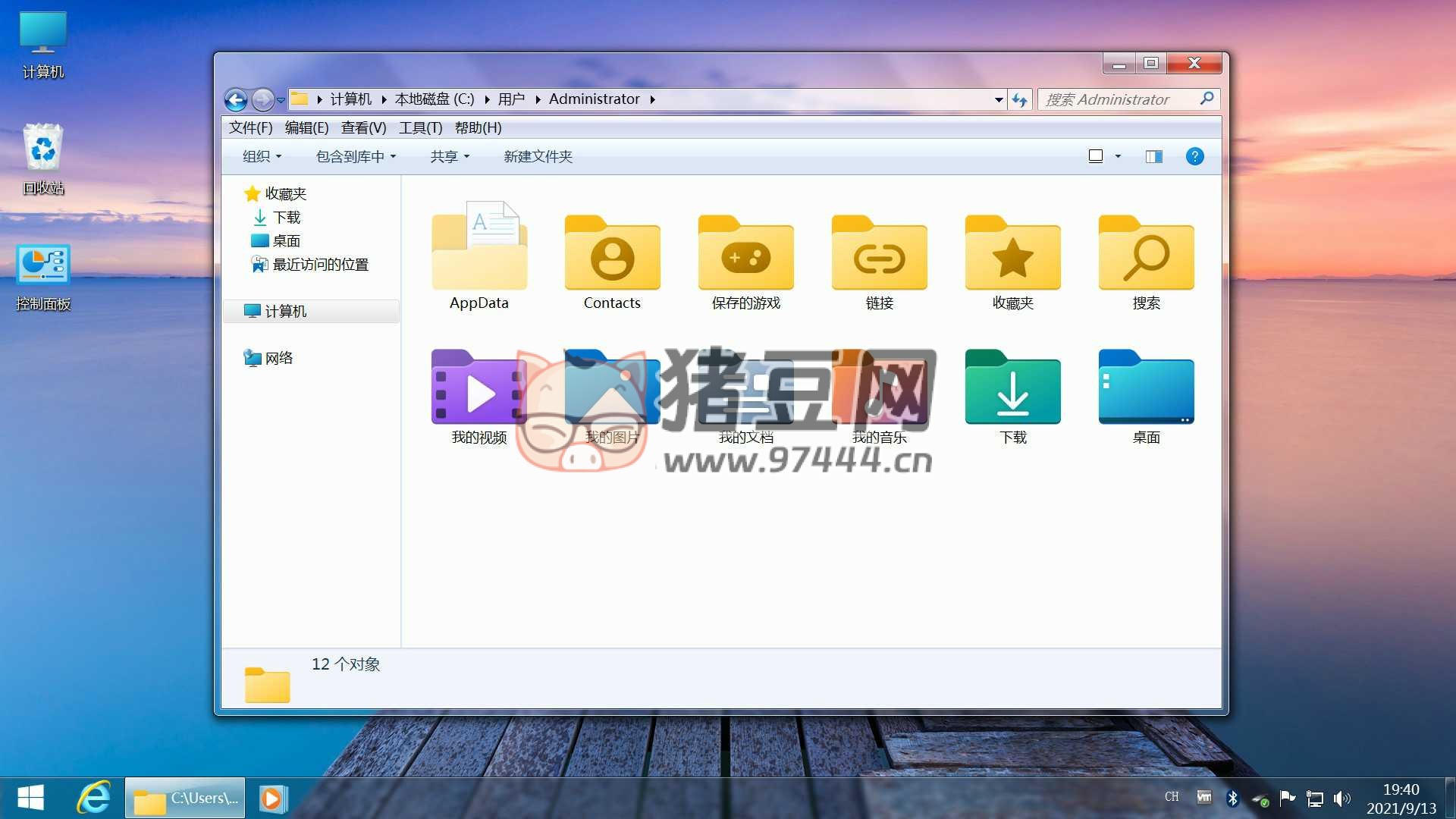
Task: Expand the 组织 dropdown
Action: pos(261,156)
